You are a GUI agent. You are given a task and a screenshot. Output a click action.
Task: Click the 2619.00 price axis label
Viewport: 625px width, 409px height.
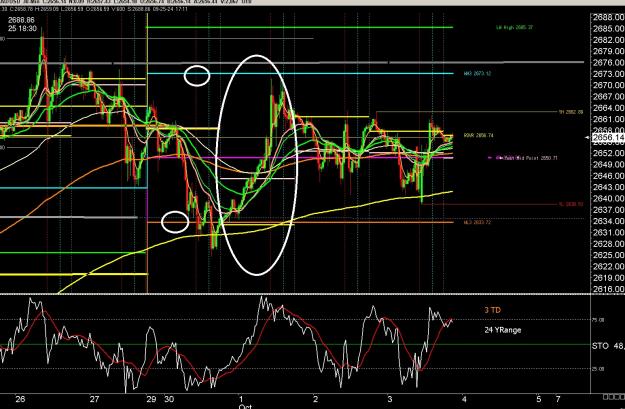[609, 278]
